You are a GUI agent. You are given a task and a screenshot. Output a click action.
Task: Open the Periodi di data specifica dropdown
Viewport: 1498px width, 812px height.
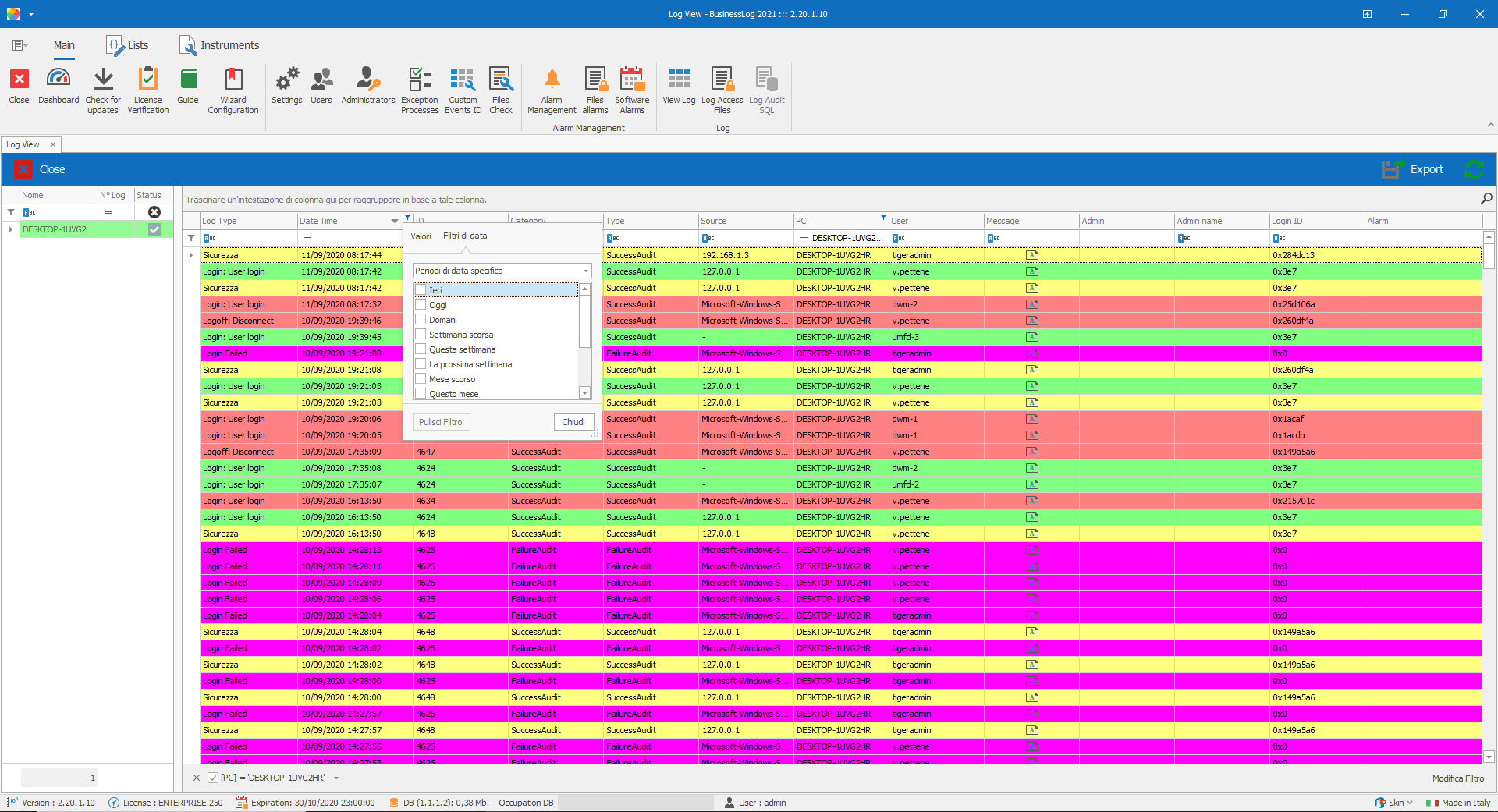[585, 271]
